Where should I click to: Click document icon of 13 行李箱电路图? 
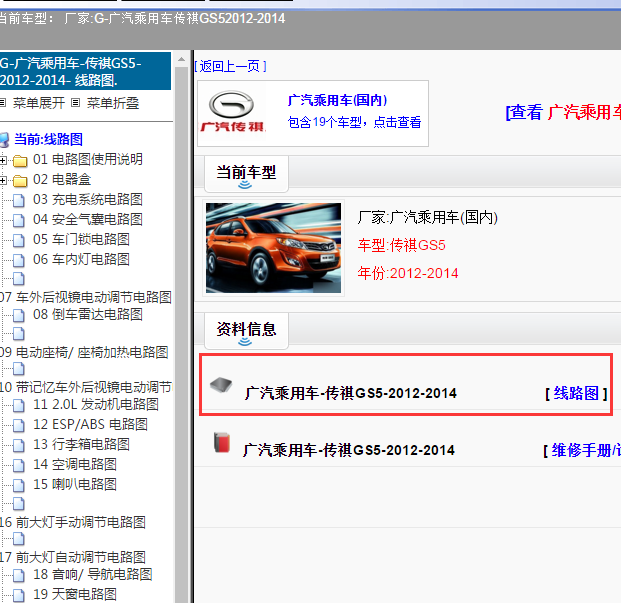click(x=19, y=445)
